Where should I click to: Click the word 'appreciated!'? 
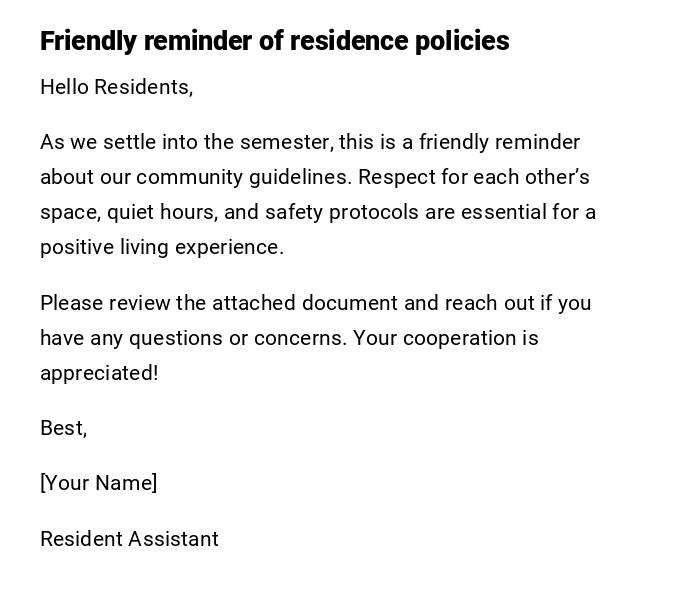click(x=99, y=373)
